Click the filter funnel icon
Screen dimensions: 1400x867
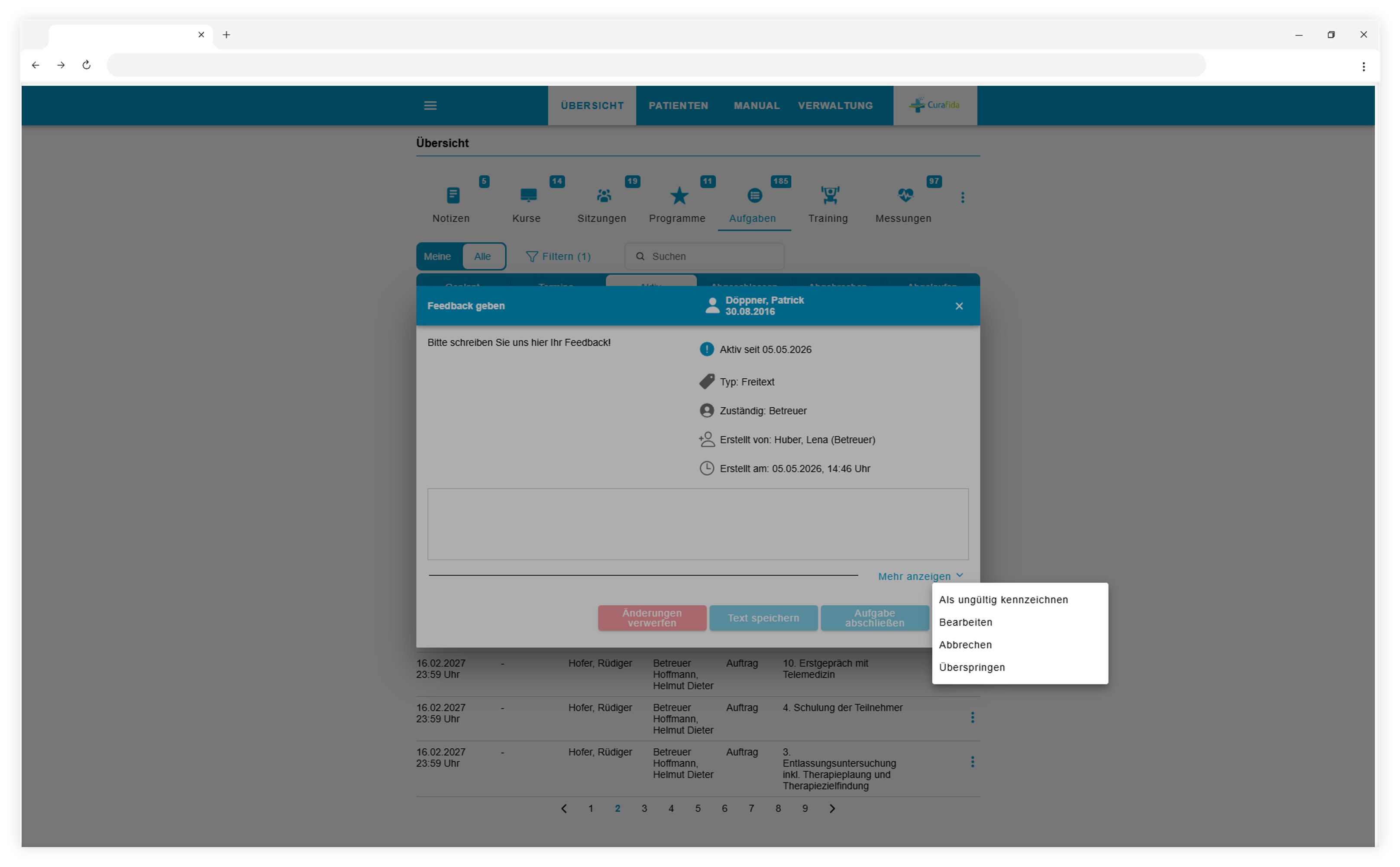(532, 257)
